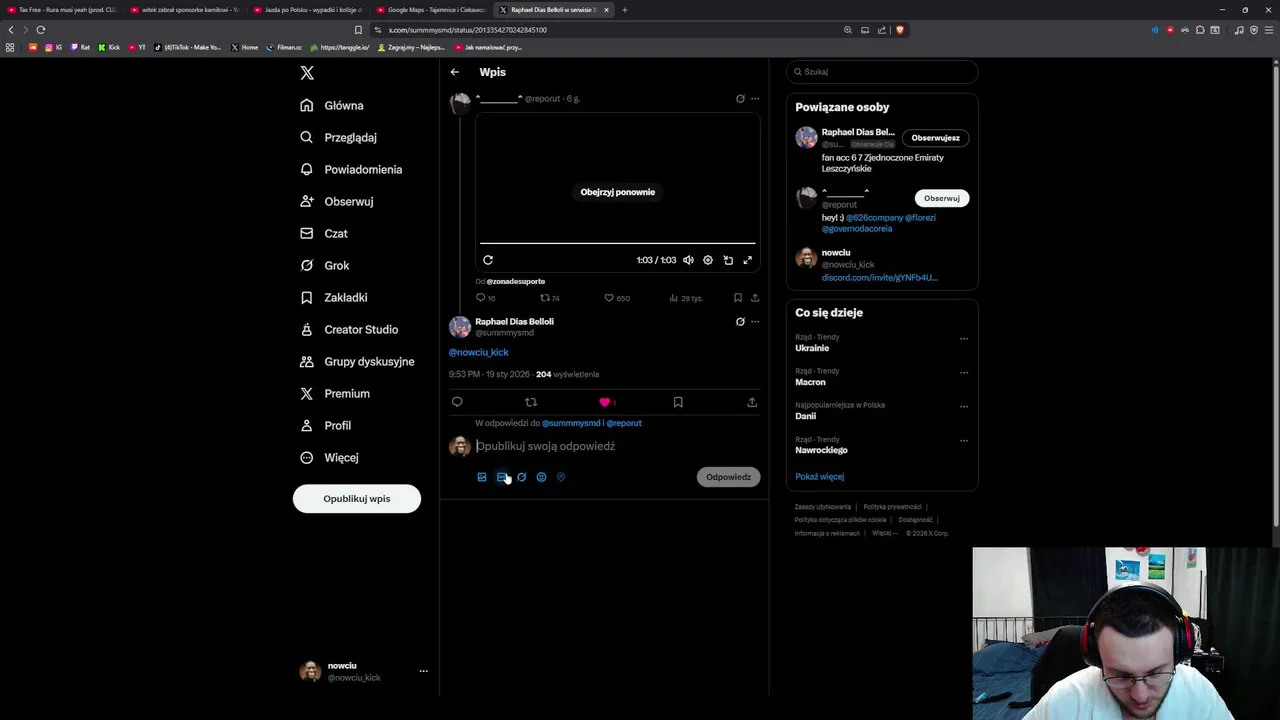Screen dimensions: 1280x720
Task: Click the video progress bar
Action: click(617, 243)
